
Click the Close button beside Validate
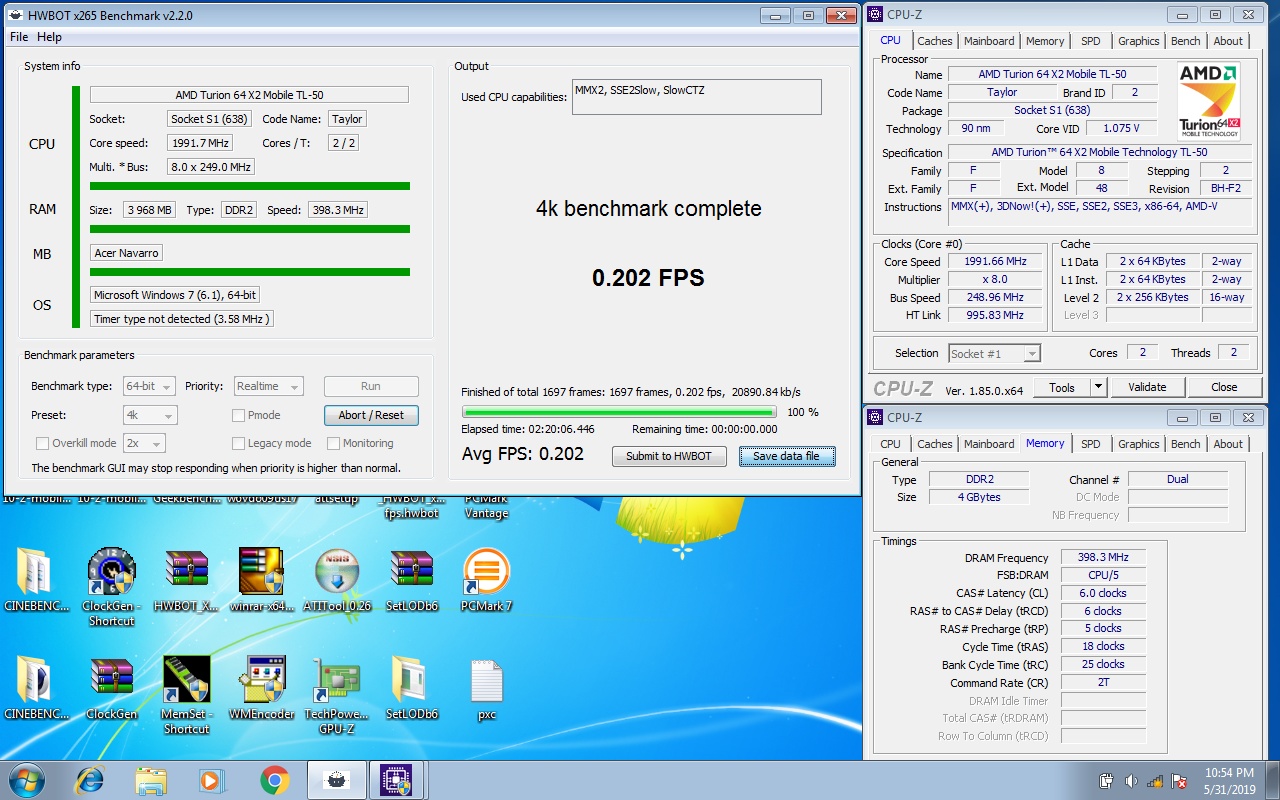pos(1224,387)
